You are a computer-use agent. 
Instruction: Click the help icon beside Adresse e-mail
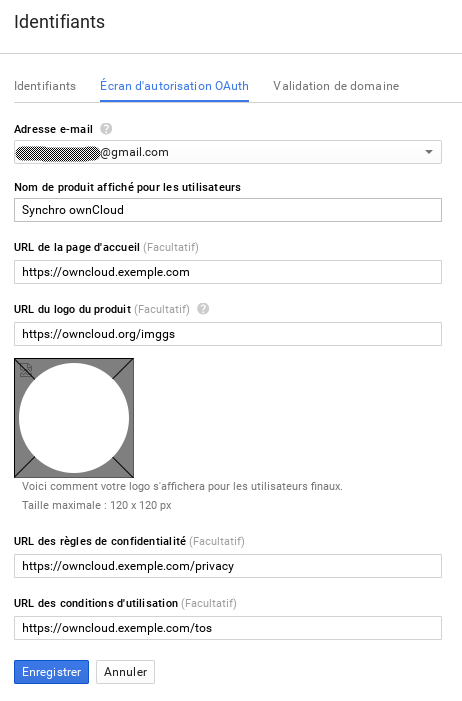(106, 129)
